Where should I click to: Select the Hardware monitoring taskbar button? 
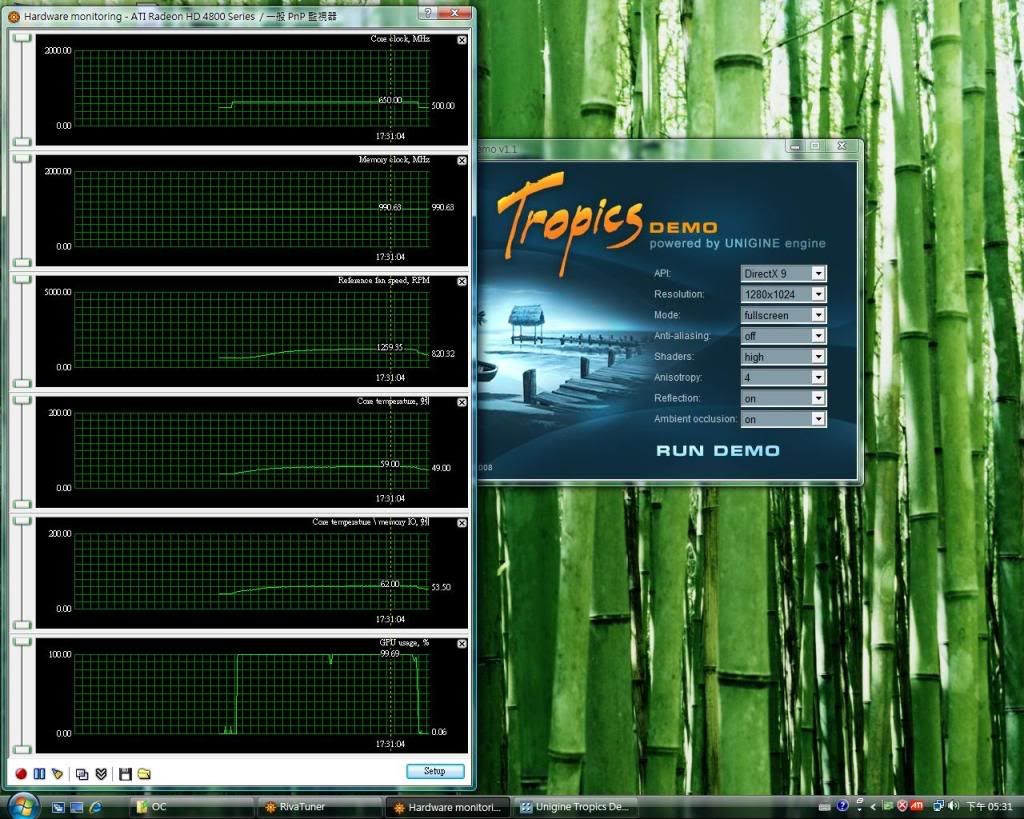pos(449,807)
